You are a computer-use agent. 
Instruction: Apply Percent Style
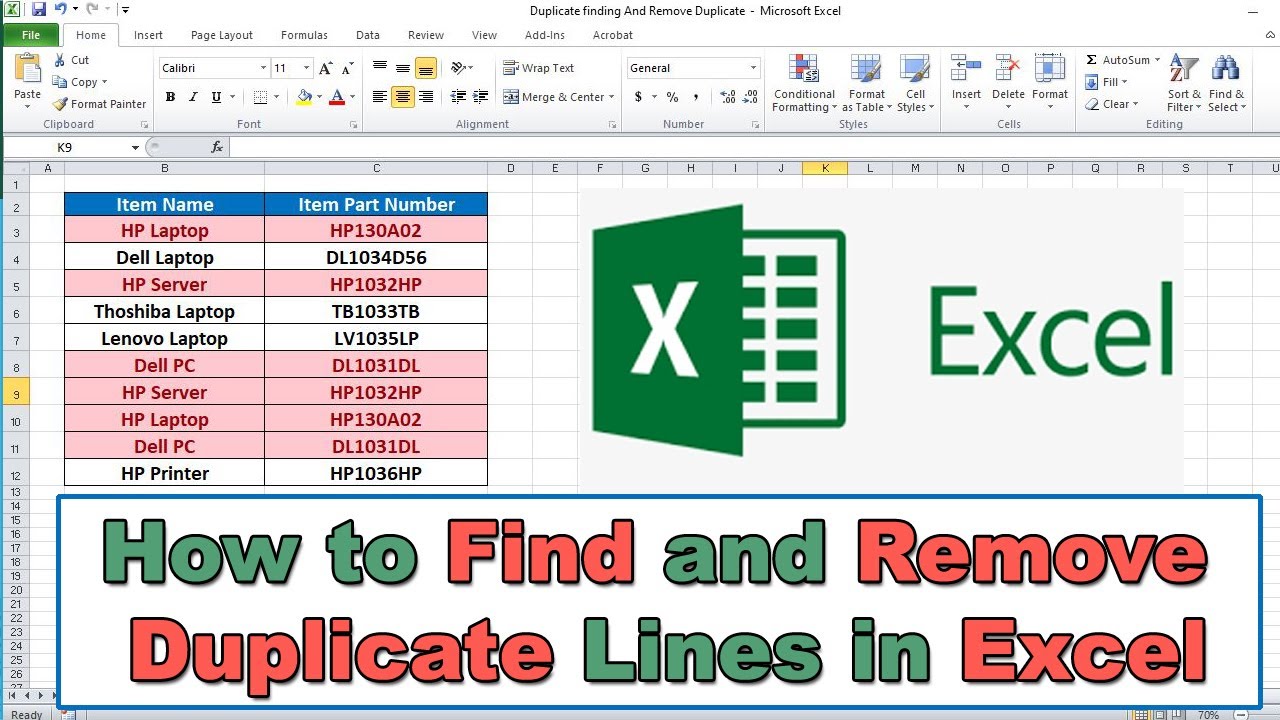pyautogui.click(x=672, y=97)
